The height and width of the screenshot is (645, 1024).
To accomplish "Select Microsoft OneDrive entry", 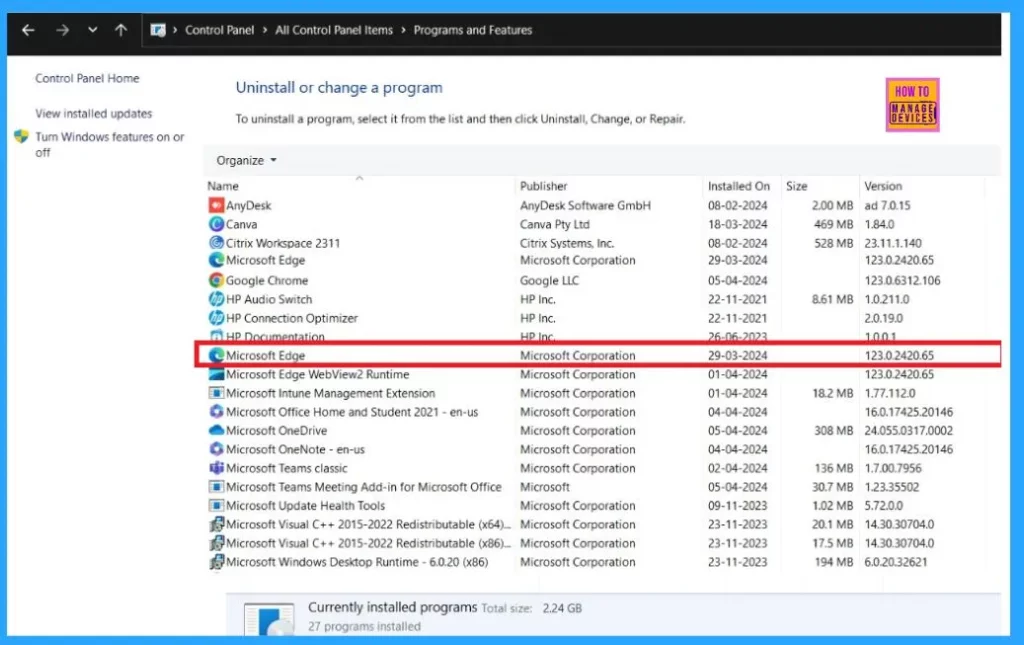I will [x=276, y=430].
